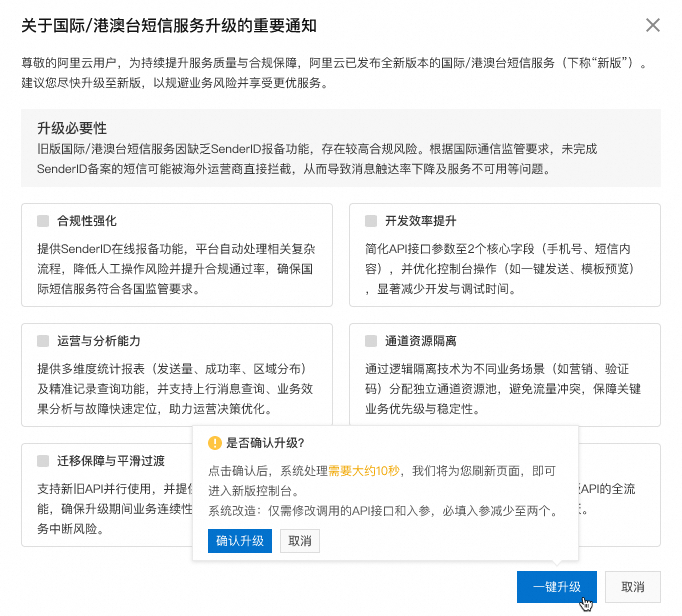The image size is (682, 616).
Task: Click the 是否确认升级? popover title
Action: [265, 443]
